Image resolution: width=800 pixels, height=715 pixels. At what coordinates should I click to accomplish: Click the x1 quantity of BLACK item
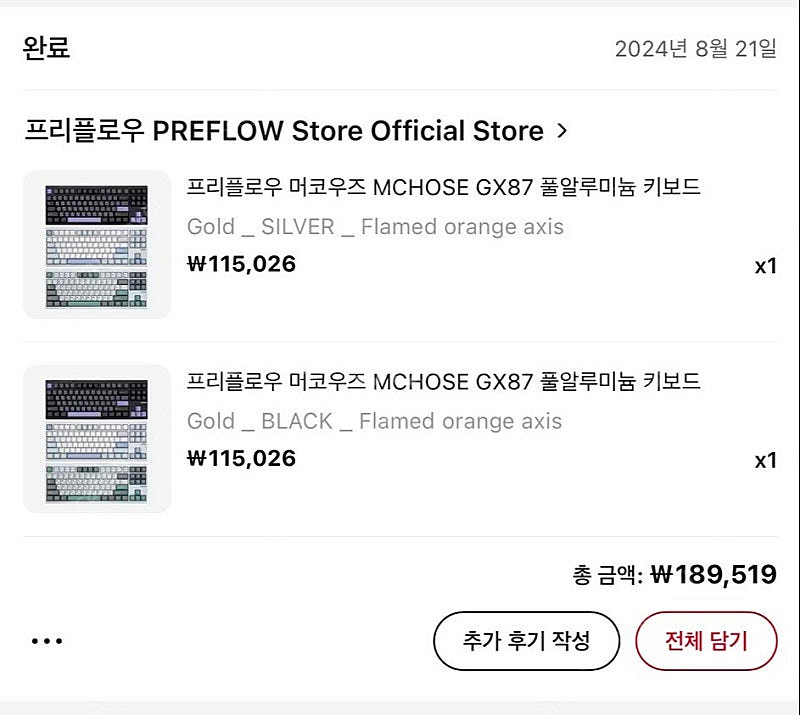765,461
